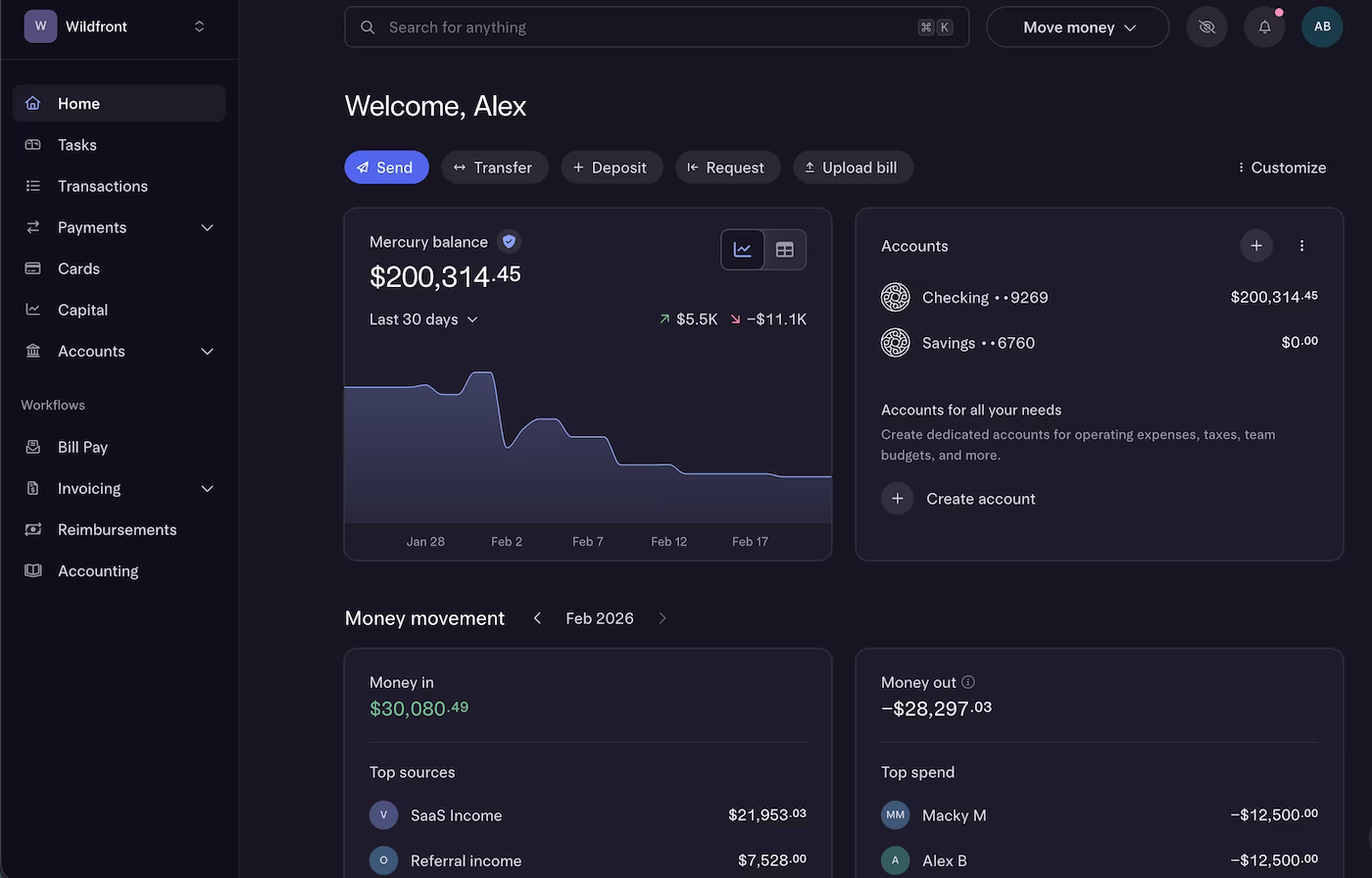Screen dimensions: 1372x878
Task: Click the Reimbursements sidebar icon
Action: pyautogui.click(x=33, y=529)
